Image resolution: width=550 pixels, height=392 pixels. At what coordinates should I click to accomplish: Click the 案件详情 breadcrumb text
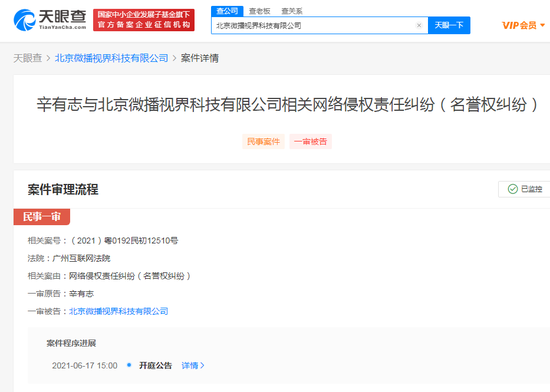coord(200,58)
